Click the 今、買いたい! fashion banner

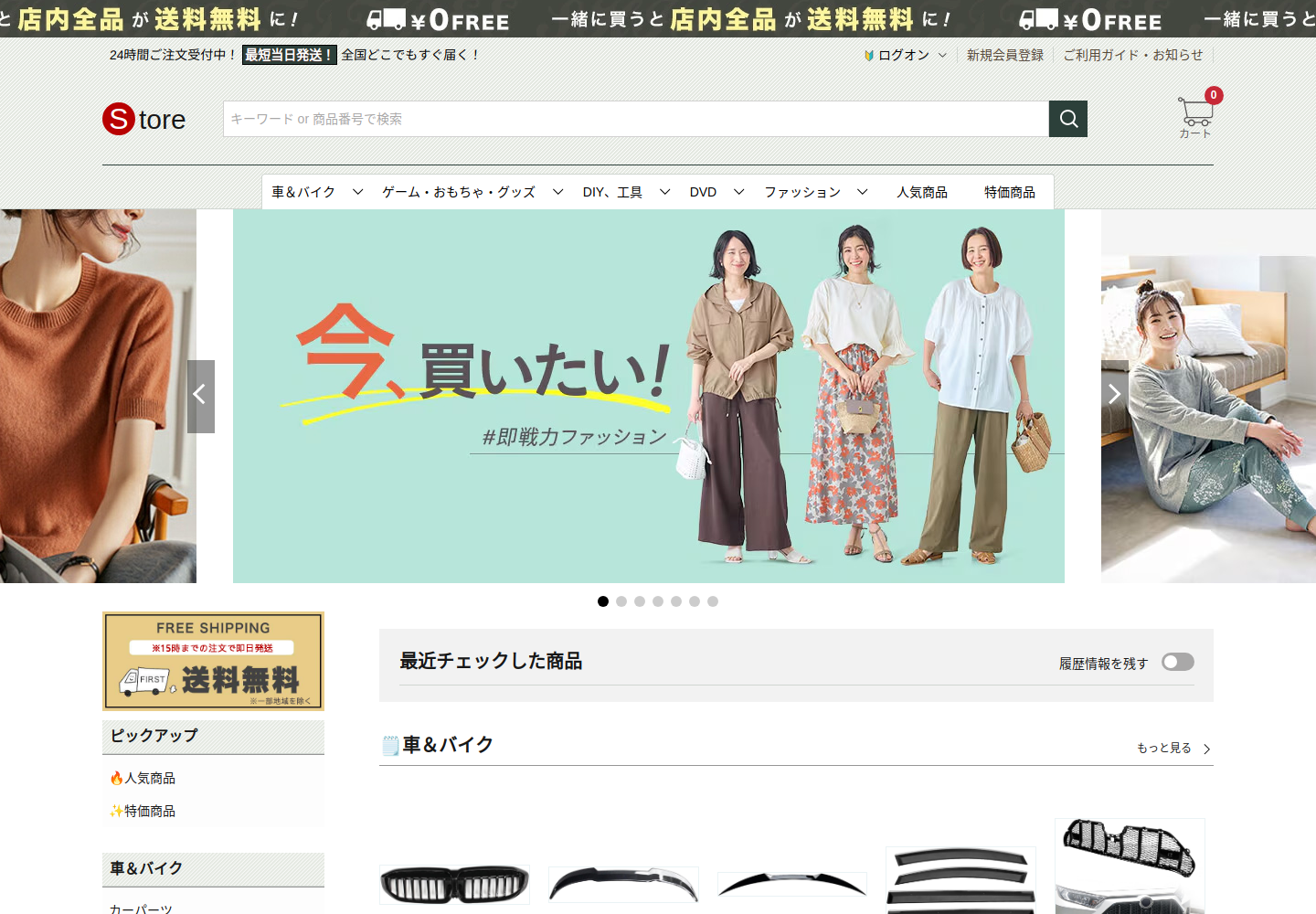pyautogui.click(x=649, y=396)
